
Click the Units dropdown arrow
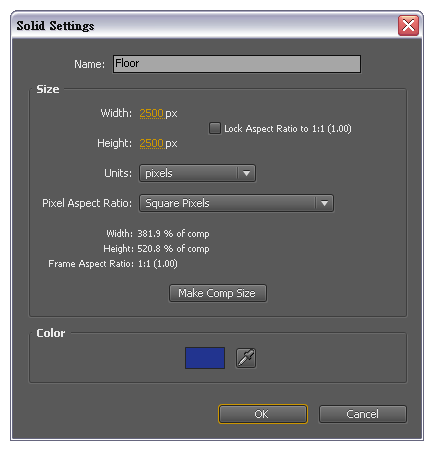click(247, 173)
